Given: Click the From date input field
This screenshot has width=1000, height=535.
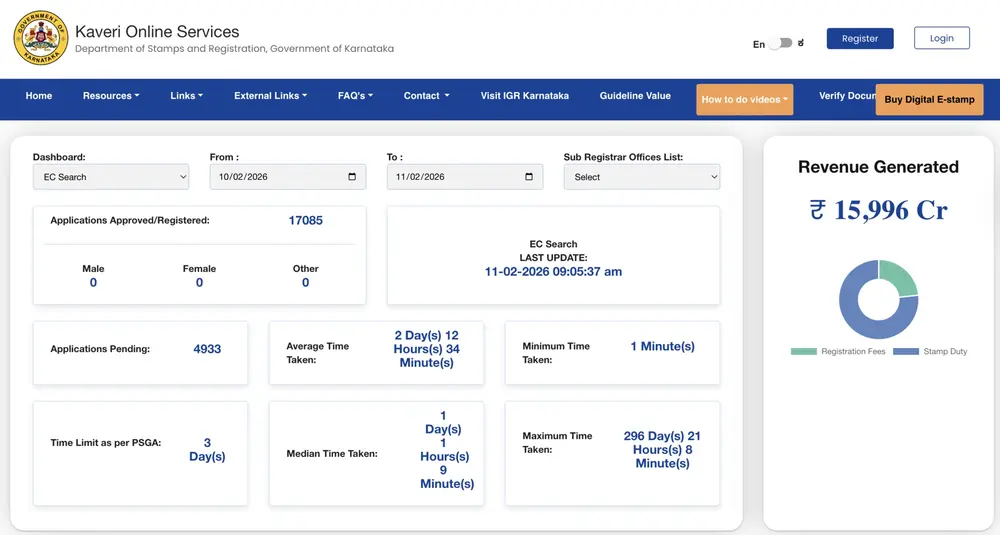Looking at the screenshot, I should (x=275, y=177).
